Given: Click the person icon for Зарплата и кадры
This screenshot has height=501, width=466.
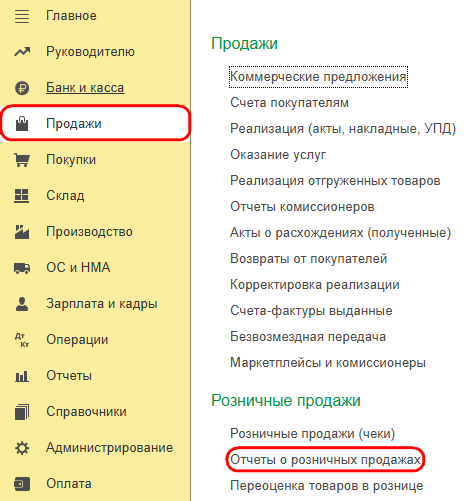Looking at the screenshot, I should click(22, 304).
